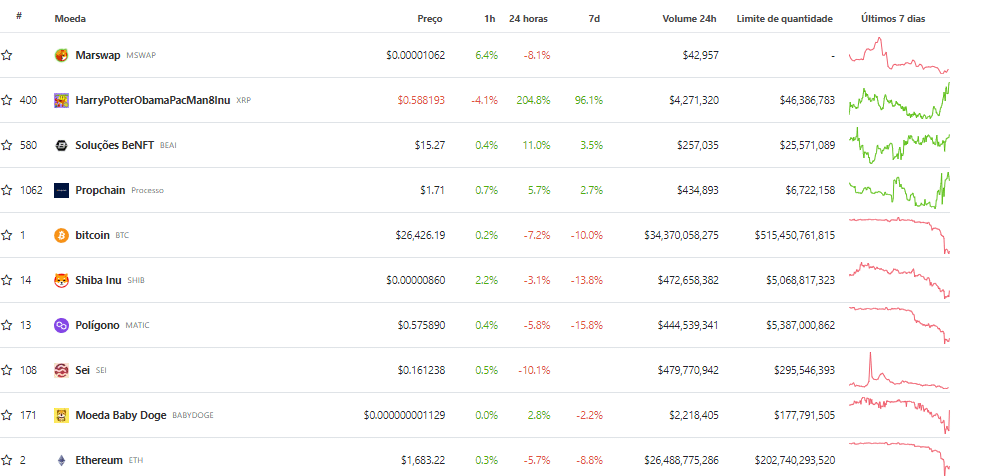Open Marswap 7-day sparkline chart
The height and width of the screenshot is (476, 986).
pyautogui.click(x=899, y=55)
